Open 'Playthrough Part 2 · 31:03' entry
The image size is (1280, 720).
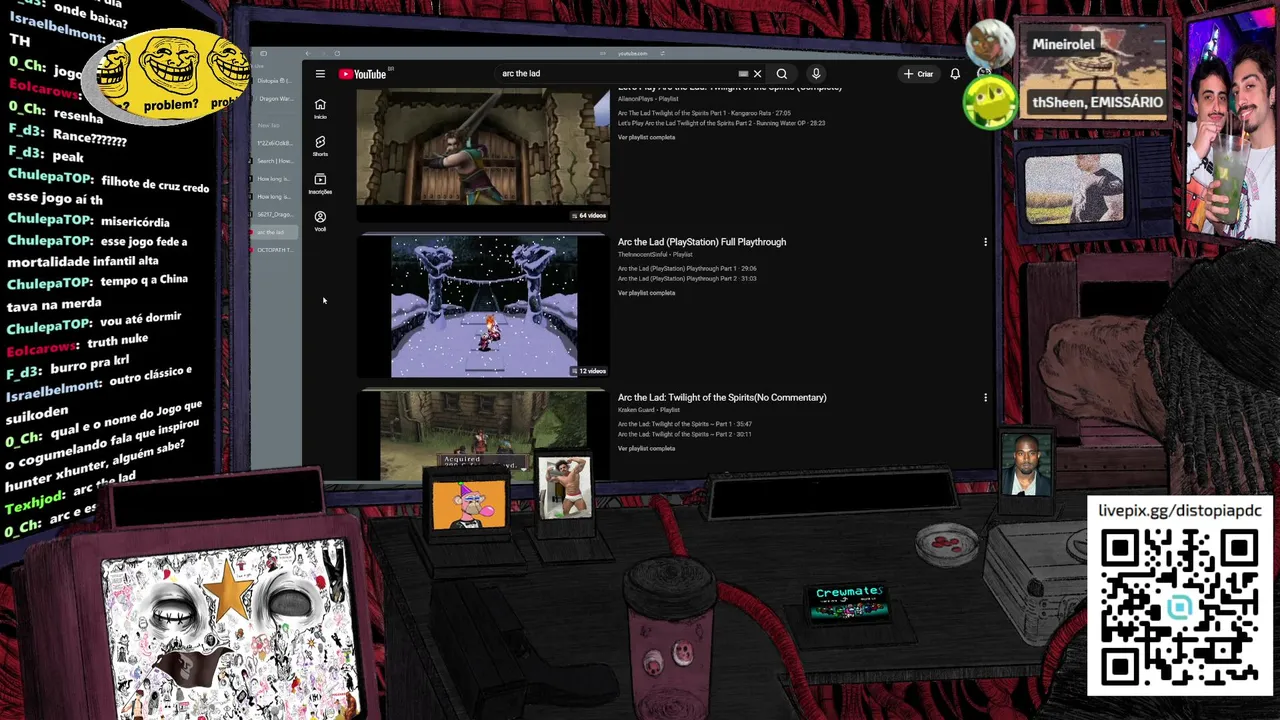click(x=687, y=278)
